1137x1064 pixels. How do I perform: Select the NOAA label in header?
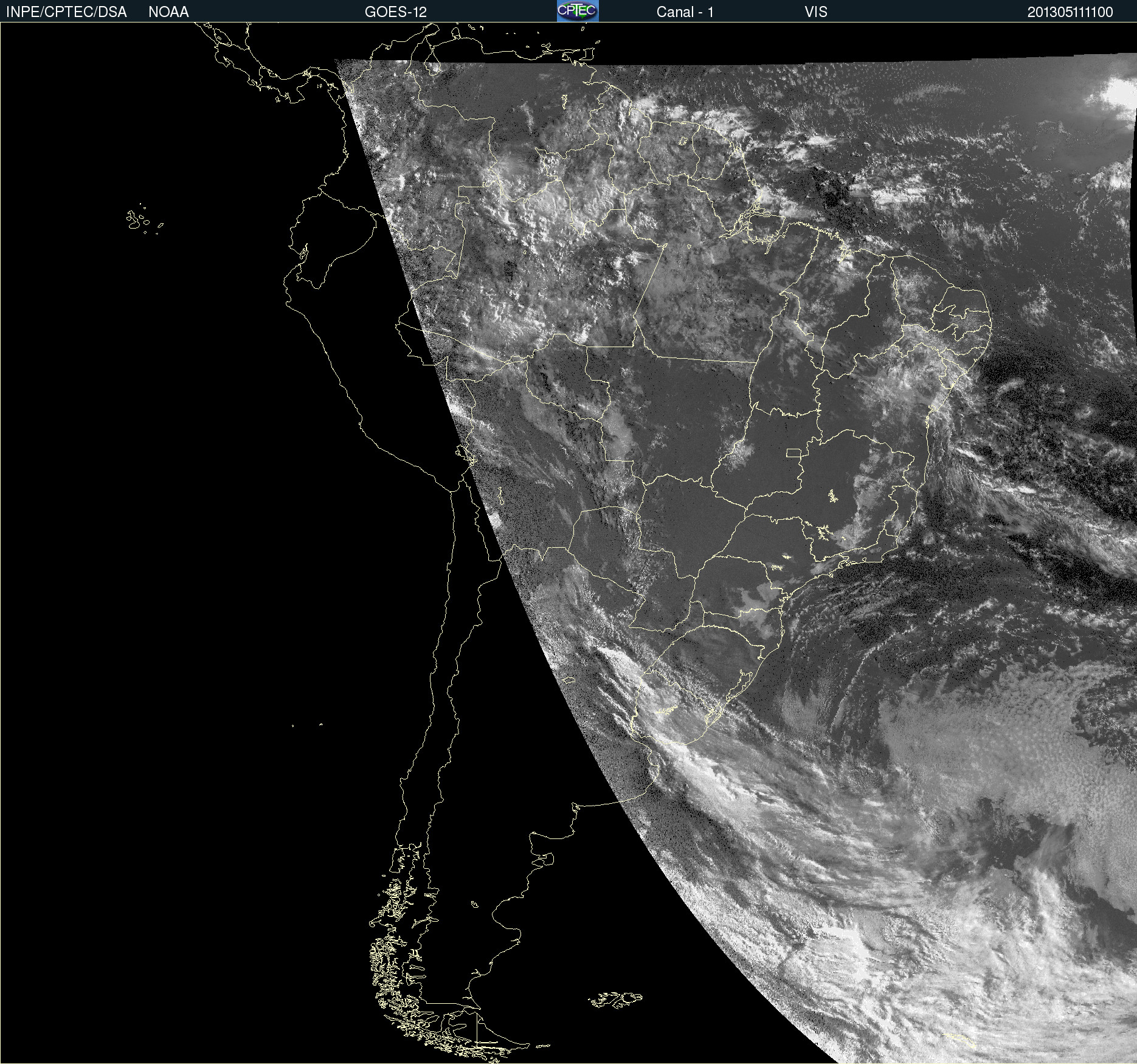(168, 12)
